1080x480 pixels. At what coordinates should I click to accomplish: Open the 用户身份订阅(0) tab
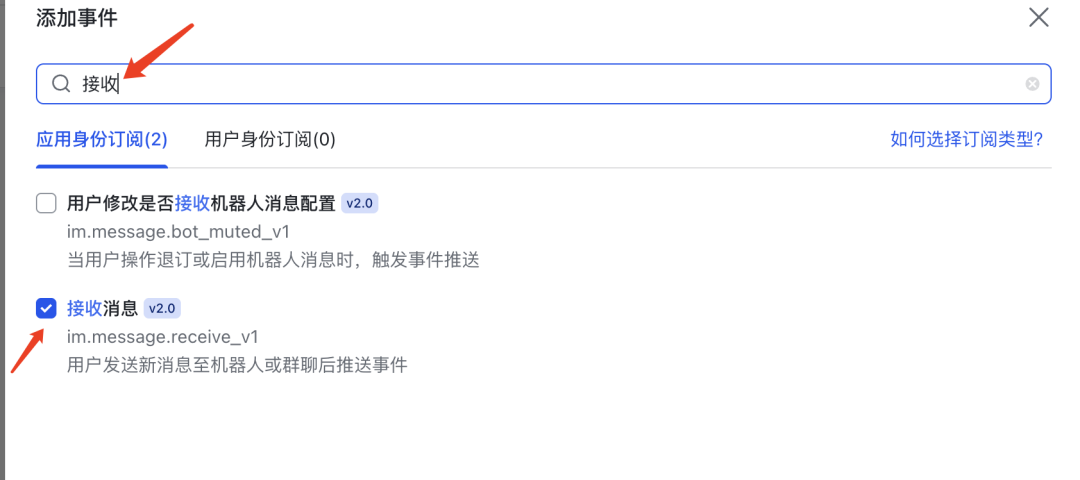tap(270, 139)
